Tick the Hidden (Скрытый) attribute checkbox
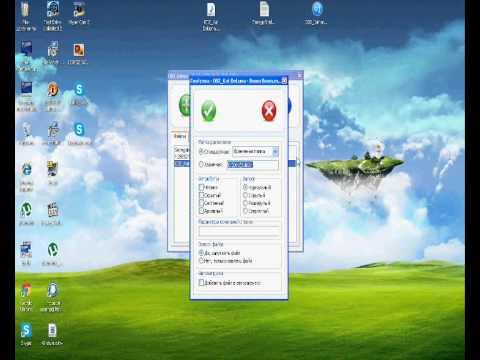Viewport: 480px width, 360px height. point(201,195)
